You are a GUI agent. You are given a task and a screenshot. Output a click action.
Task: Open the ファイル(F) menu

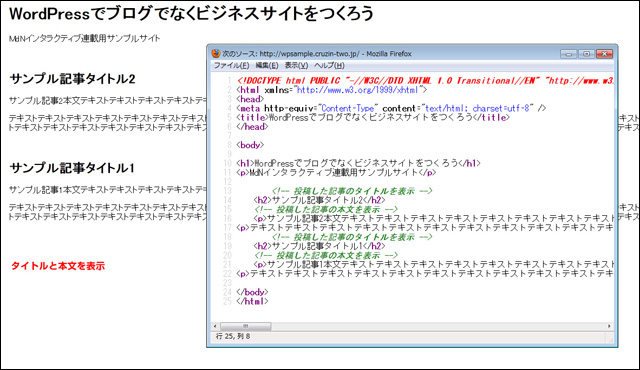pyautogui.click(x=231, y=65)
